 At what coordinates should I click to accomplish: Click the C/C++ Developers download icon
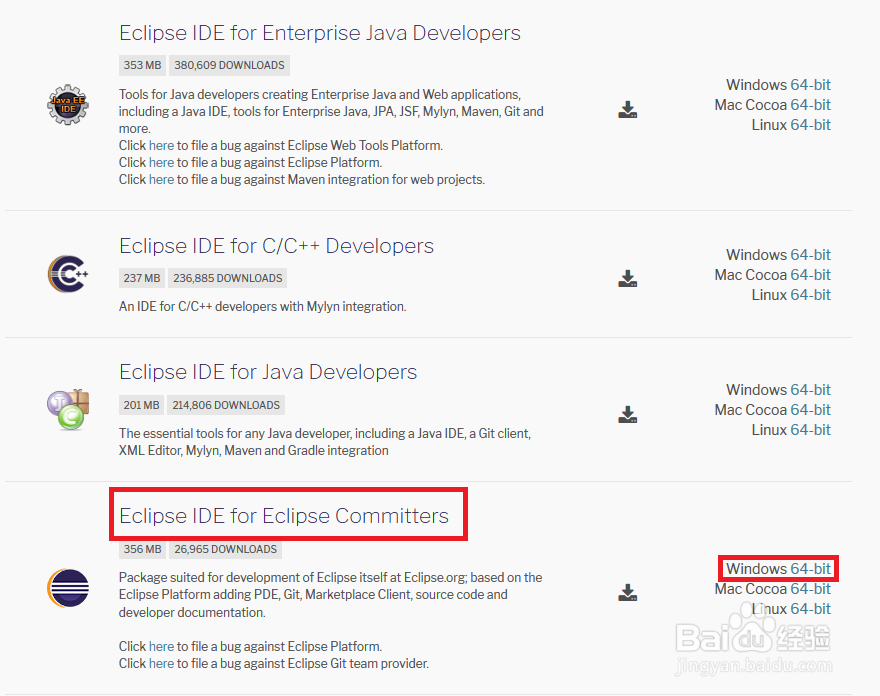pos(627,278)
